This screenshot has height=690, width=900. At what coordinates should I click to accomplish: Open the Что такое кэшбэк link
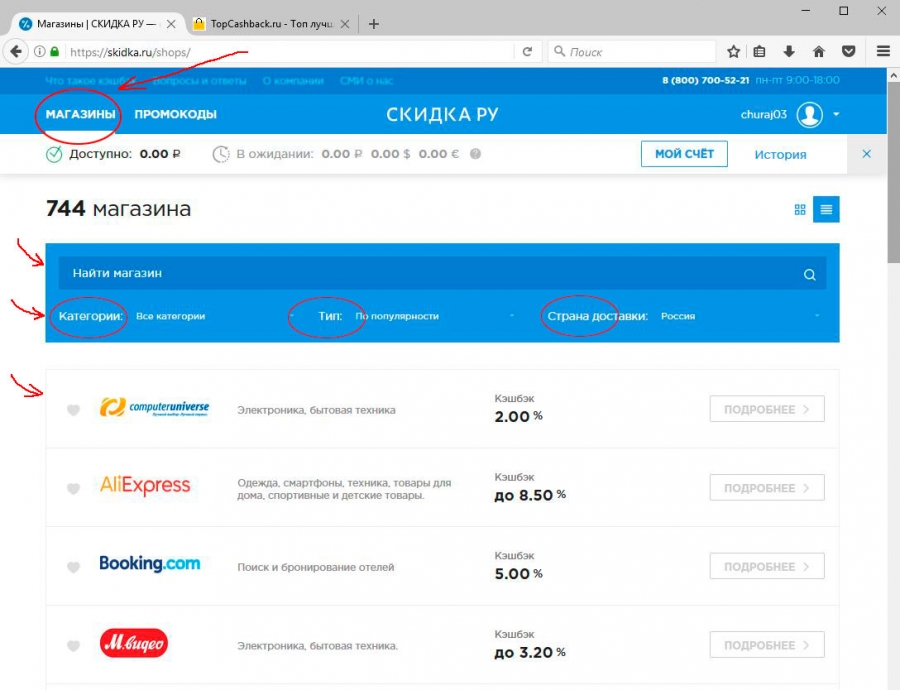coord(91,81)
